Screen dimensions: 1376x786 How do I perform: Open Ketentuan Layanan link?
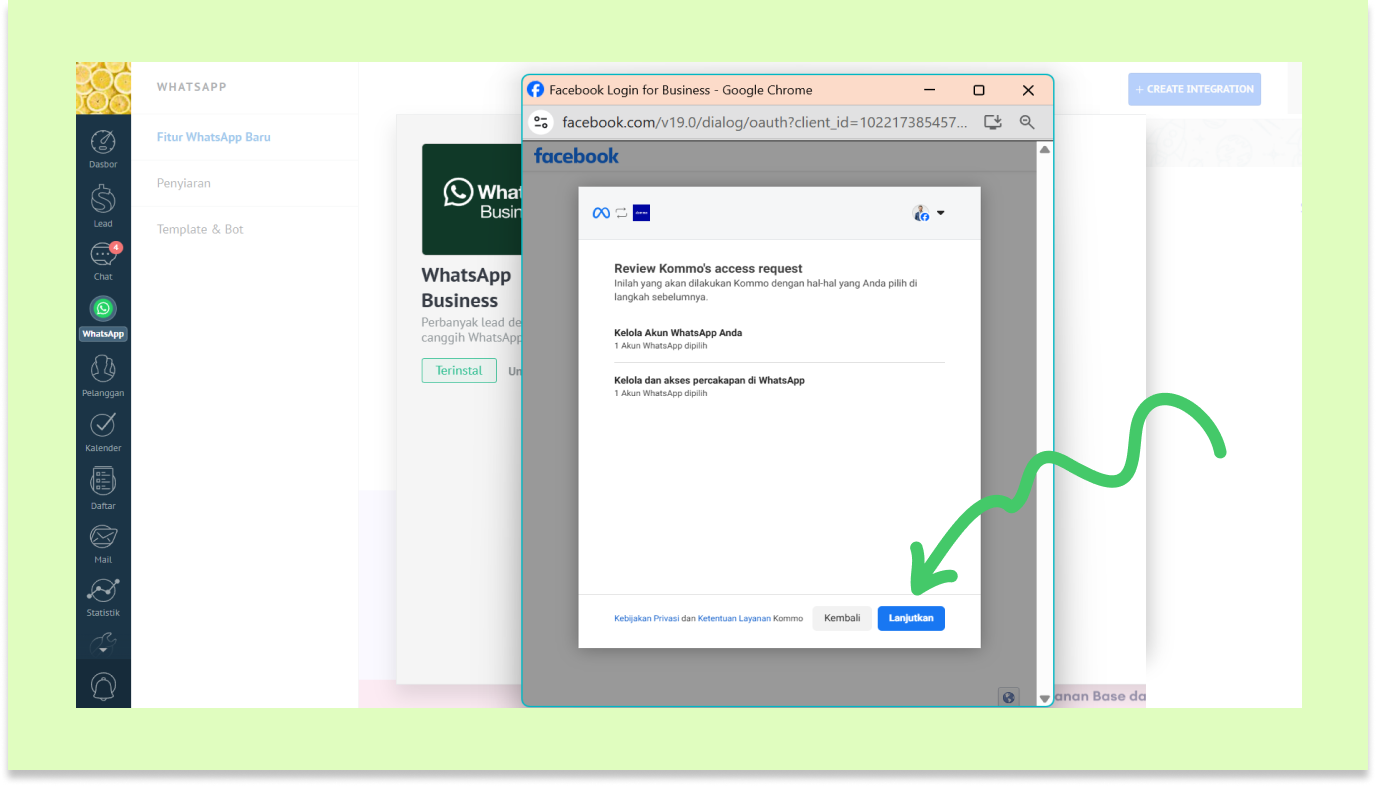pyautogui.click(x=734, y=618)
